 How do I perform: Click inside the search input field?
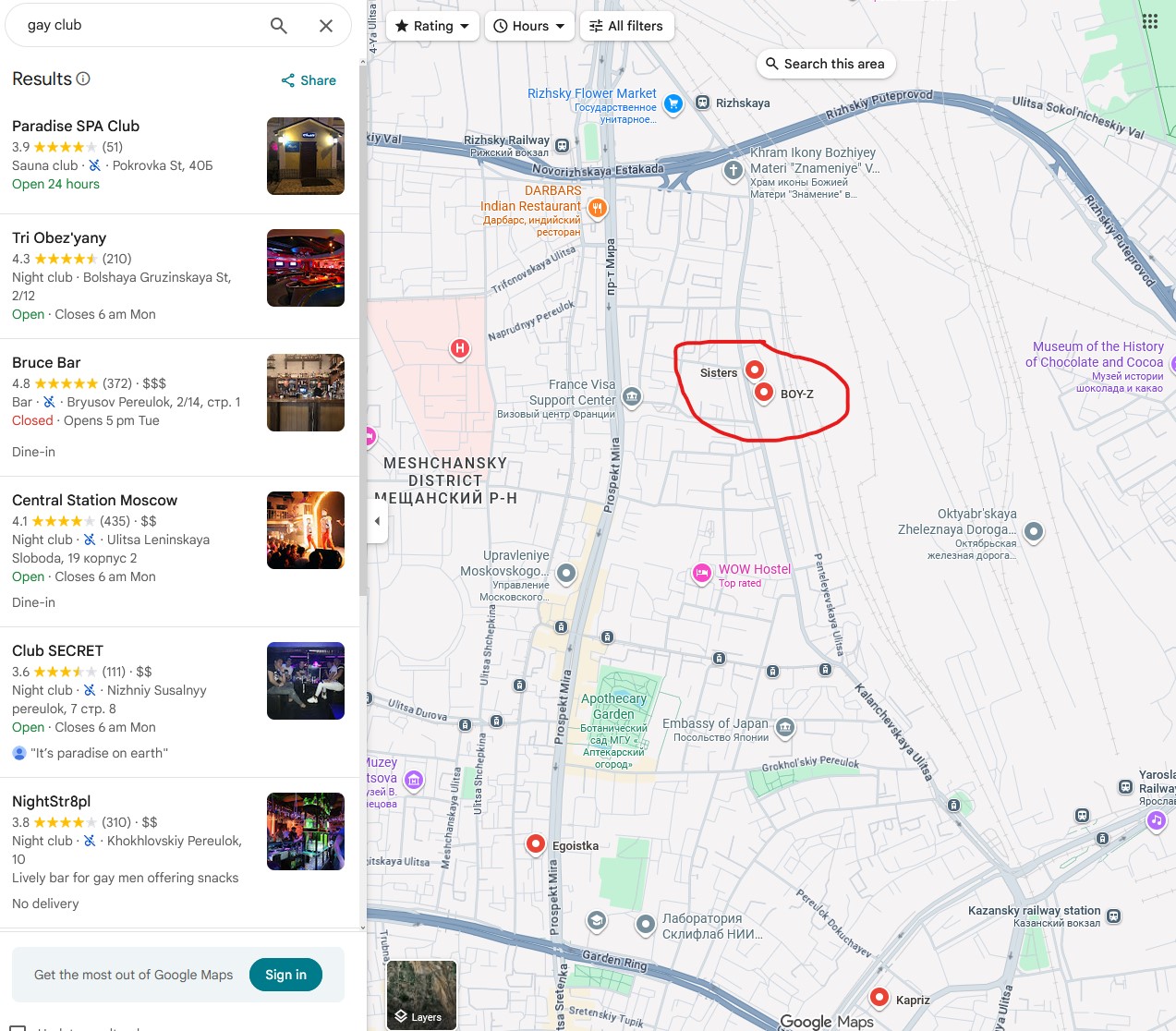click(139, 25)
